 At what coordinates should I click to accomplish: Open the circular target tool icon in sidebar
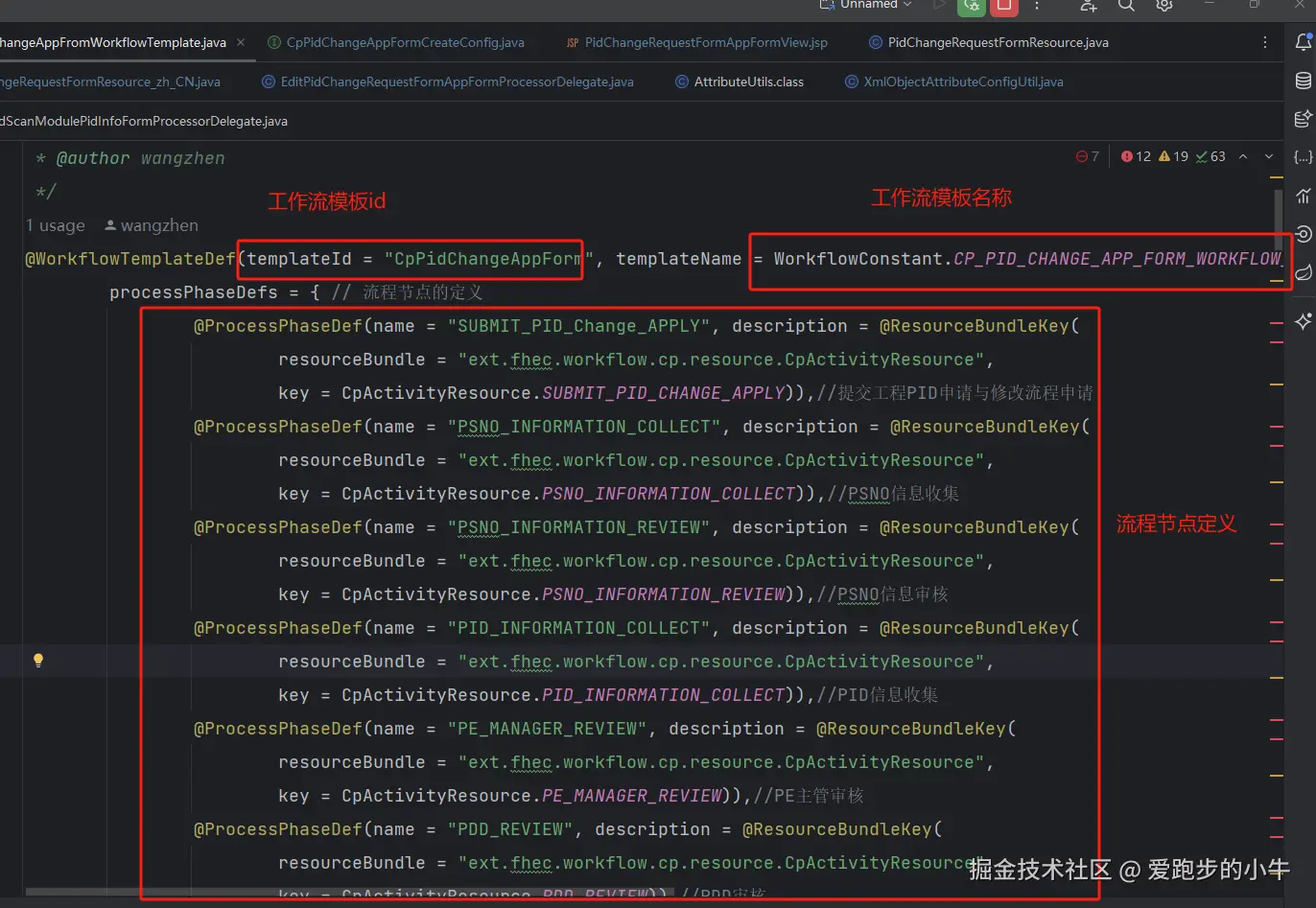coord(1303,234)
